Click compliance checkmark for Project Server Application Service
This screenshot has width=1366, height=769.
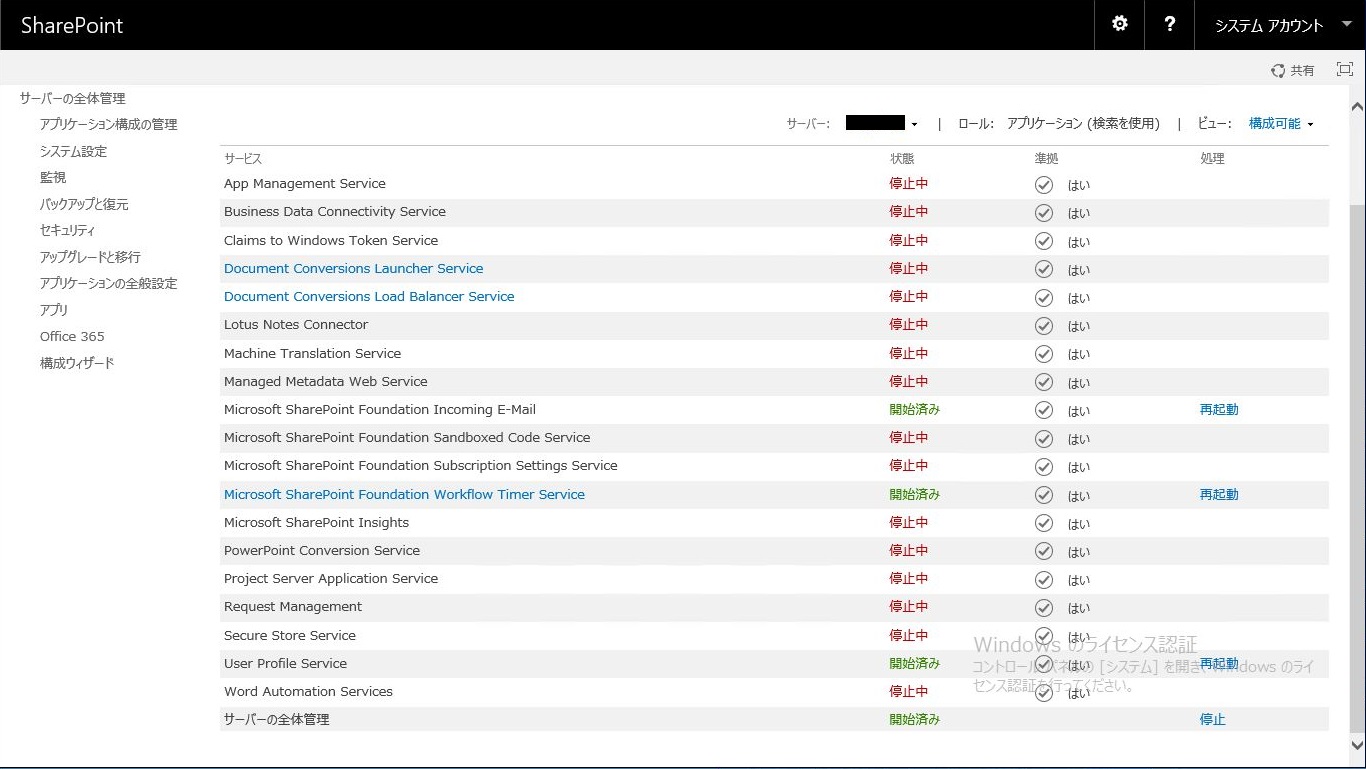[x=1044, y=579]
